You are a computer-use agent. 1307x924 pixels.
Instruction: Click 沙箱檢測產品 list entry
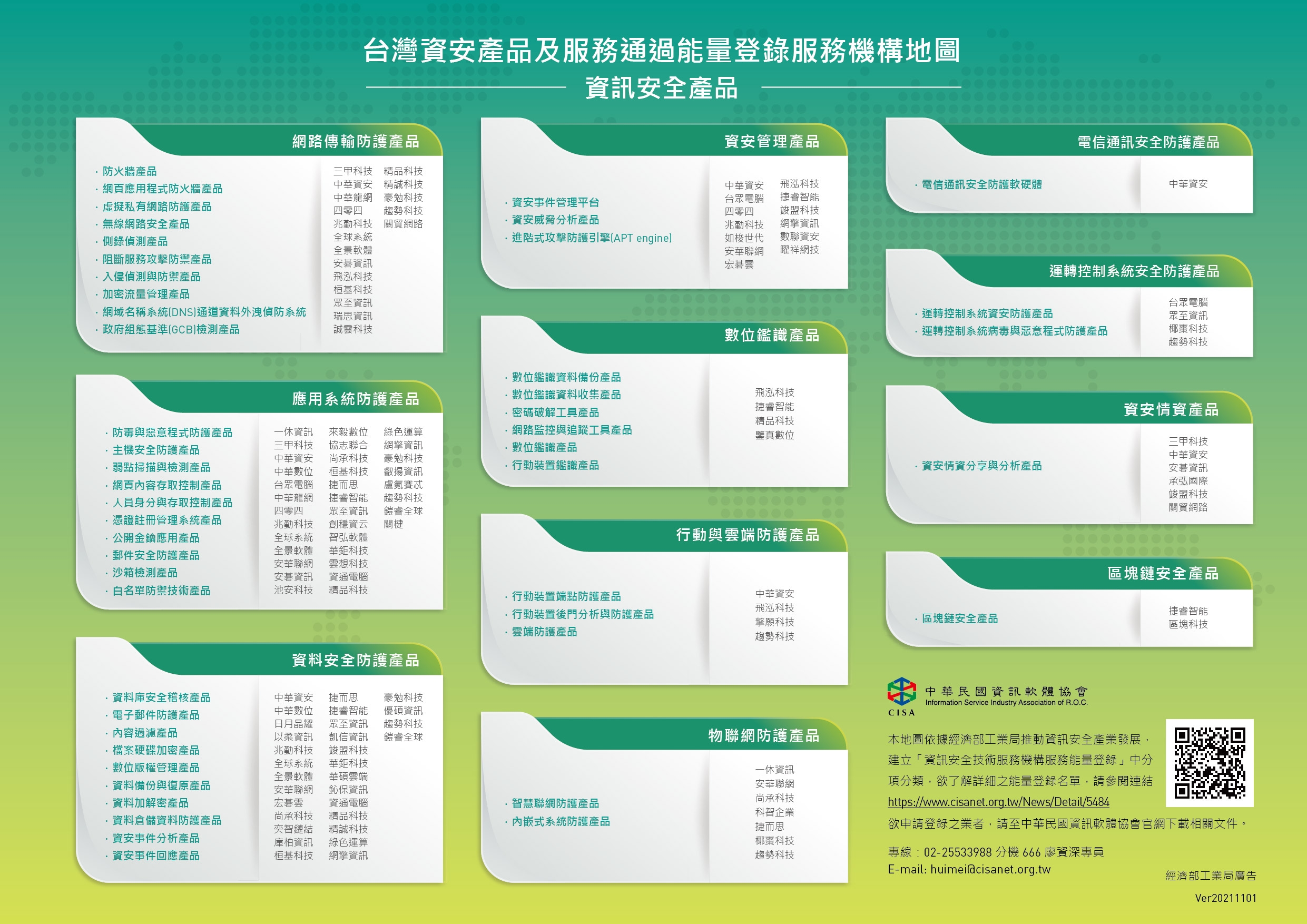(144, 573)
